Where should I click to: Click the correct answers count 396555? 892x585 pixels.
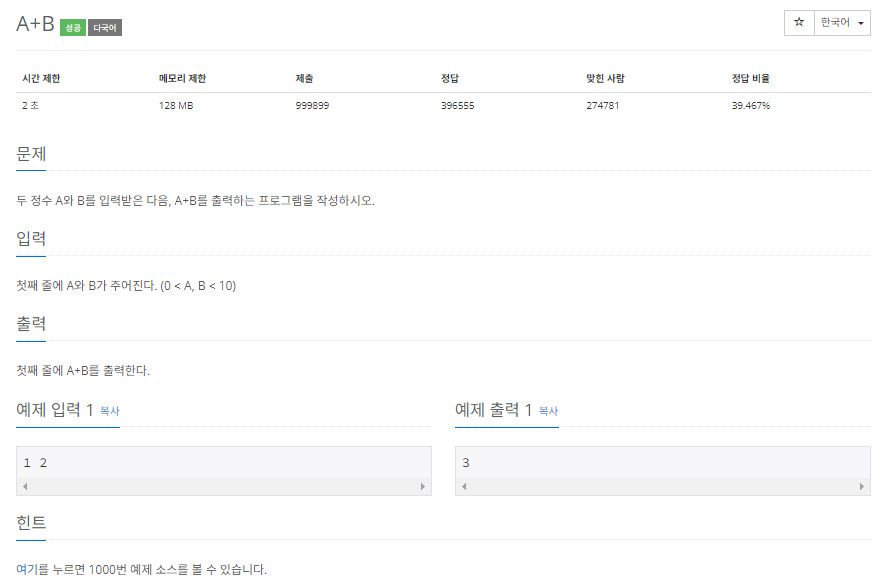click(457, 105)
